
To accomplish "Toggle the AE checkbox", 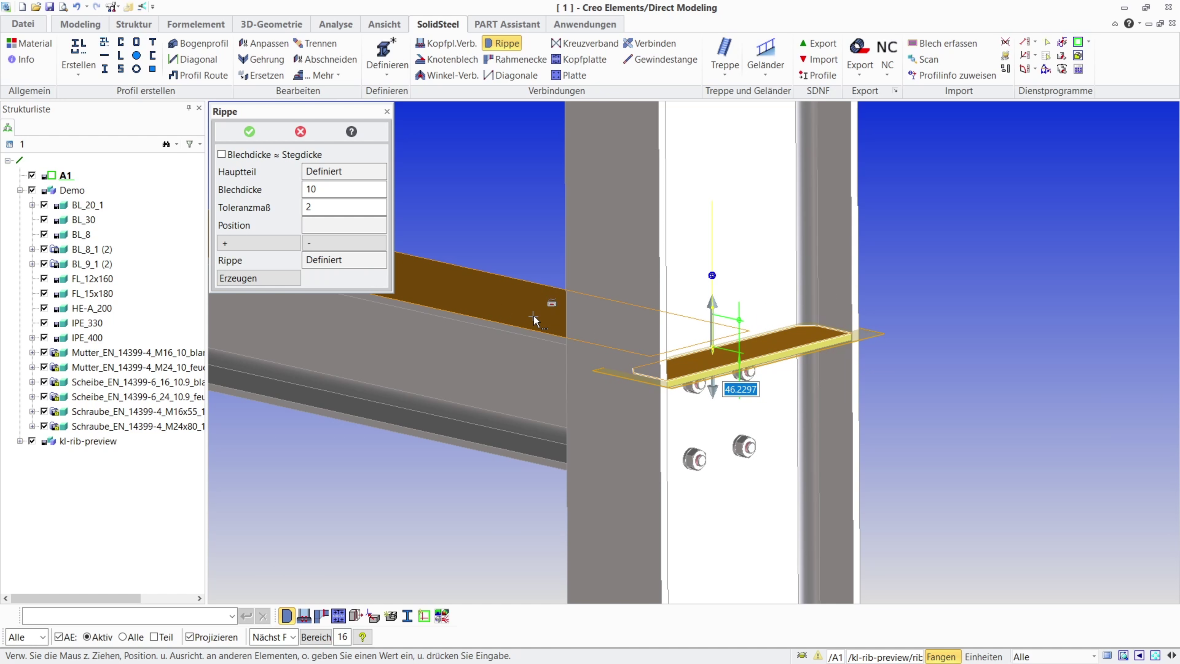I will 58,637.
